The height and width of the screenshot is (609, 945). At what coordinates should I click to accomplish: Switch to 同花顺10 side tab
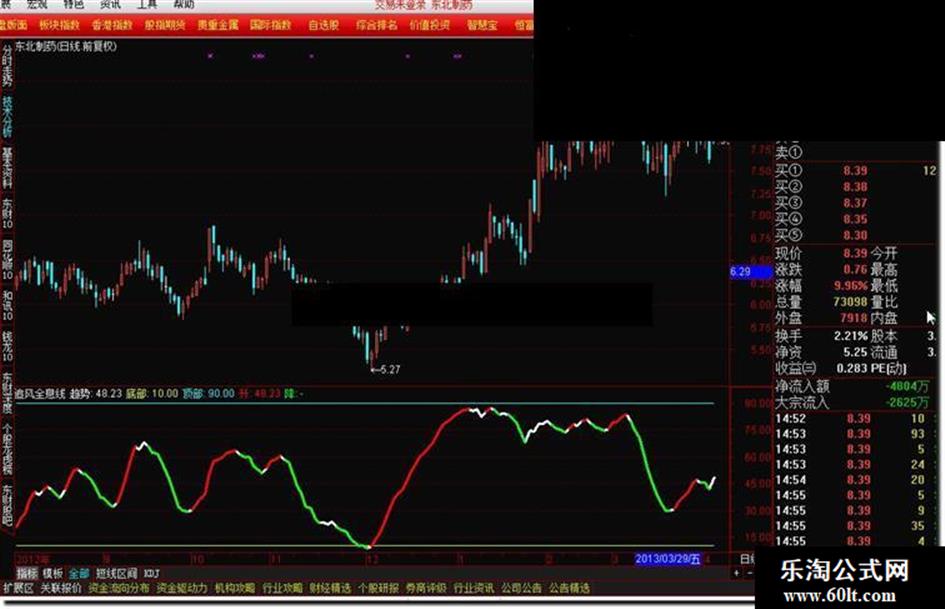click(7, 260)
